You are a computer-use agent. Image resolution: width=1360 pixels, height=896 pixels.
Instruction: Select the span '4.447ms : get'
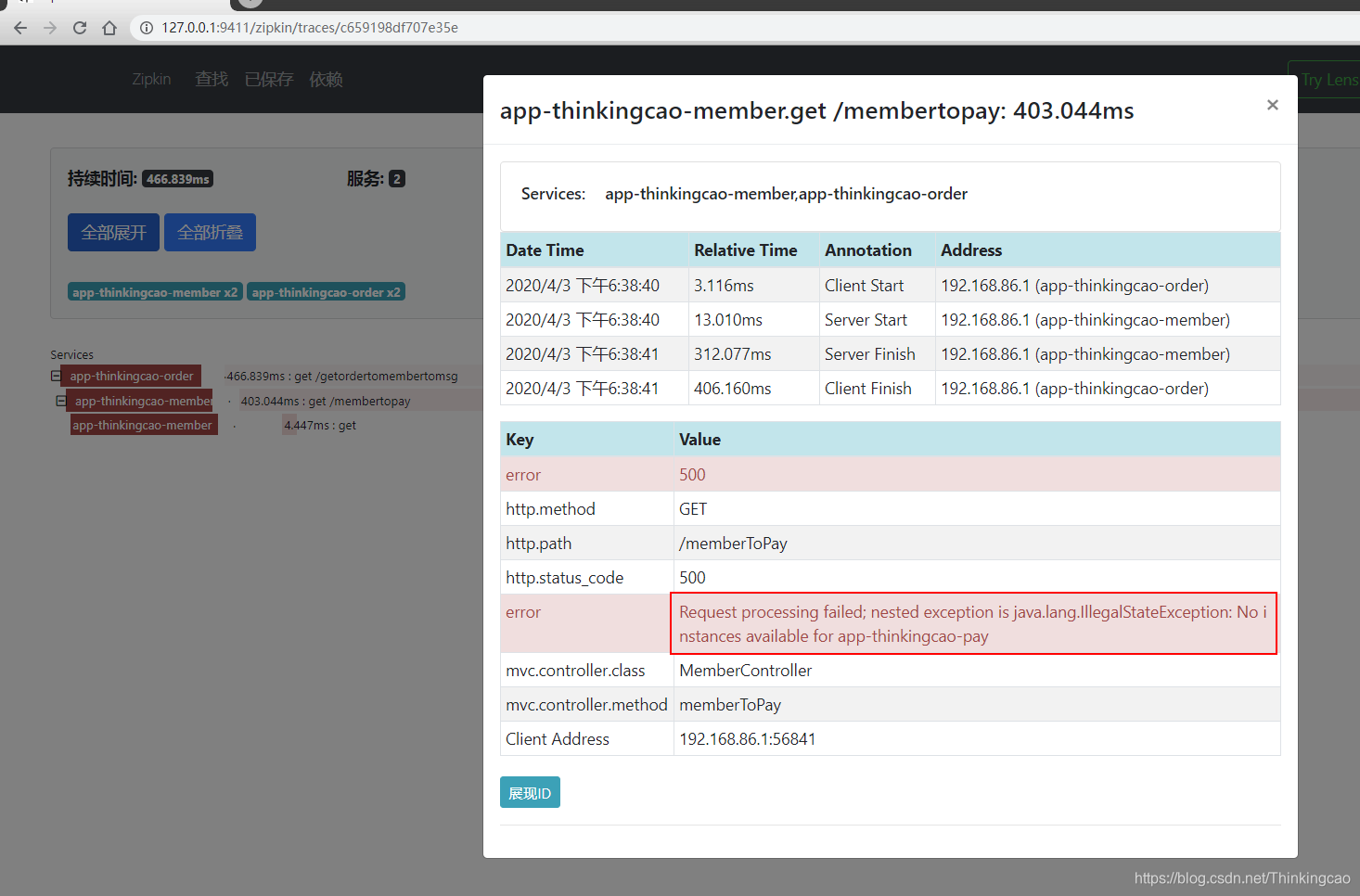click(320, 425)
